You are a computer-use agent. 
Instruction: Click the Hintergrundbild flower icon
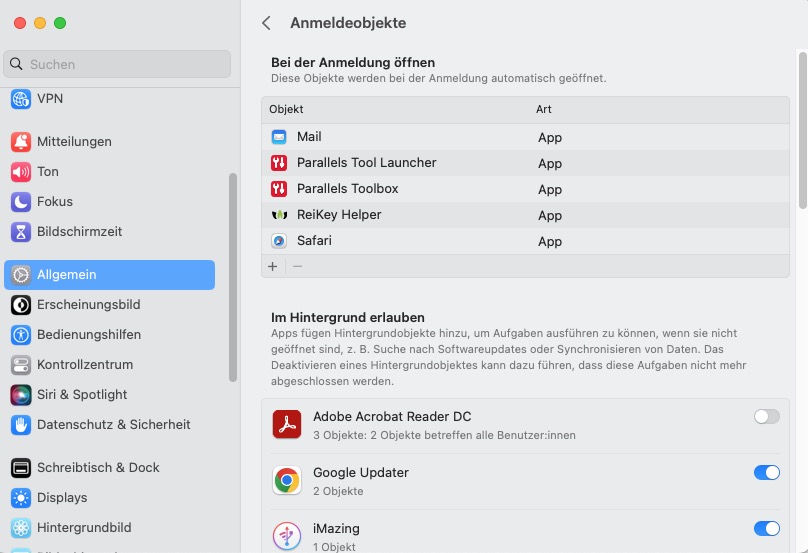click(21, 527)
